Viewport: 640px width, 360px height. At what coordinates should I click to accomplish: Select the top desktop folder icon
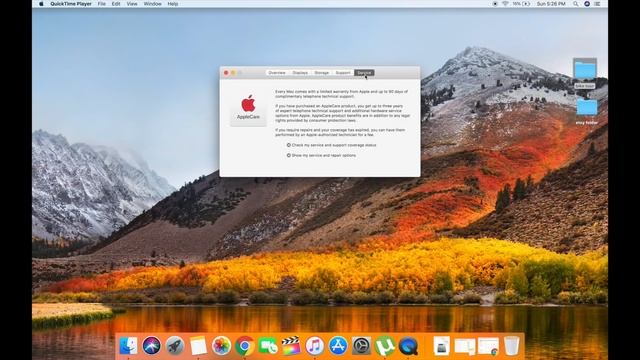coord(585,69)
